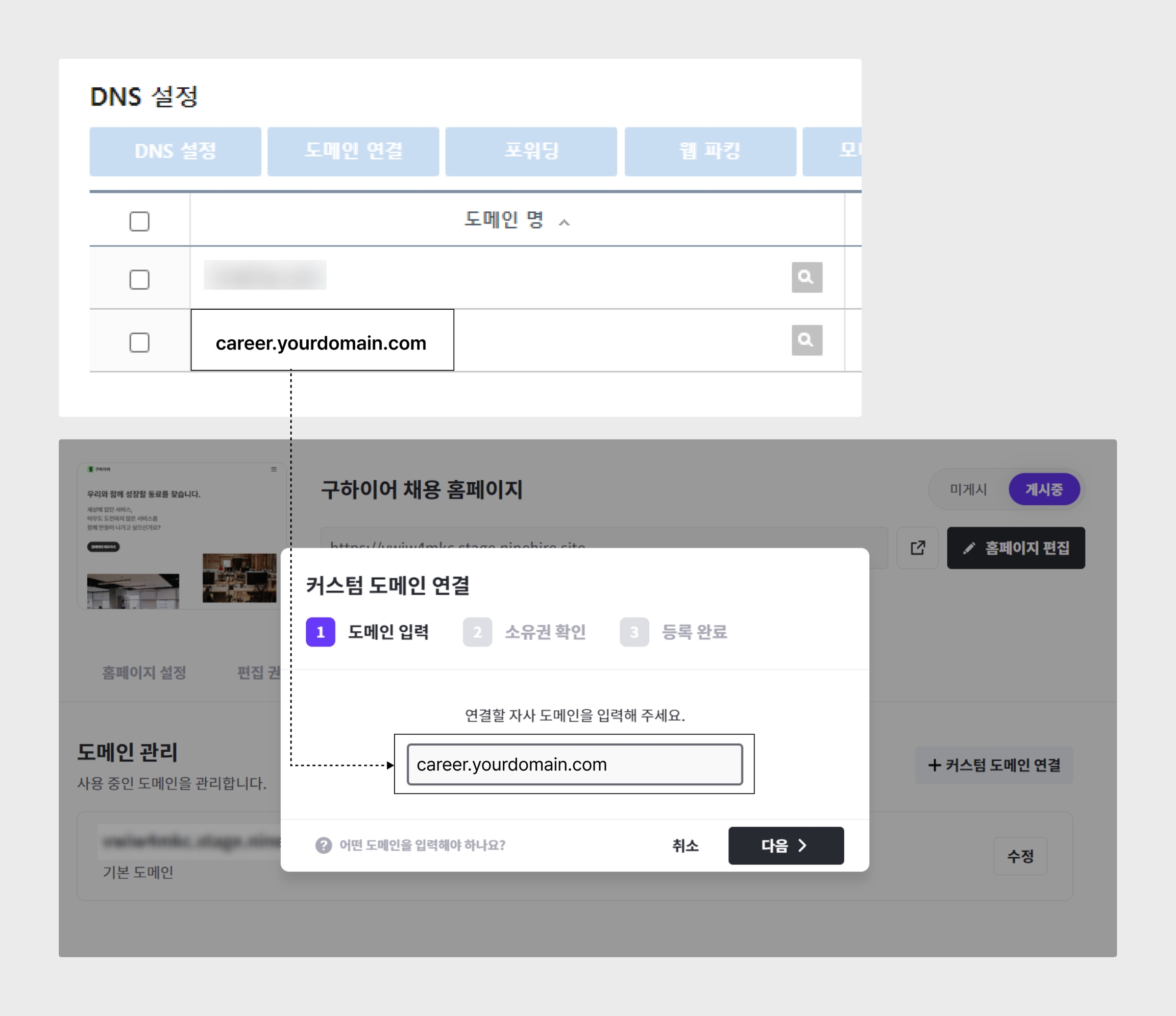Check the career.yourdomain.com row checkbox
Screen dimensions: 1176x1016
click(x=139, y=342)
